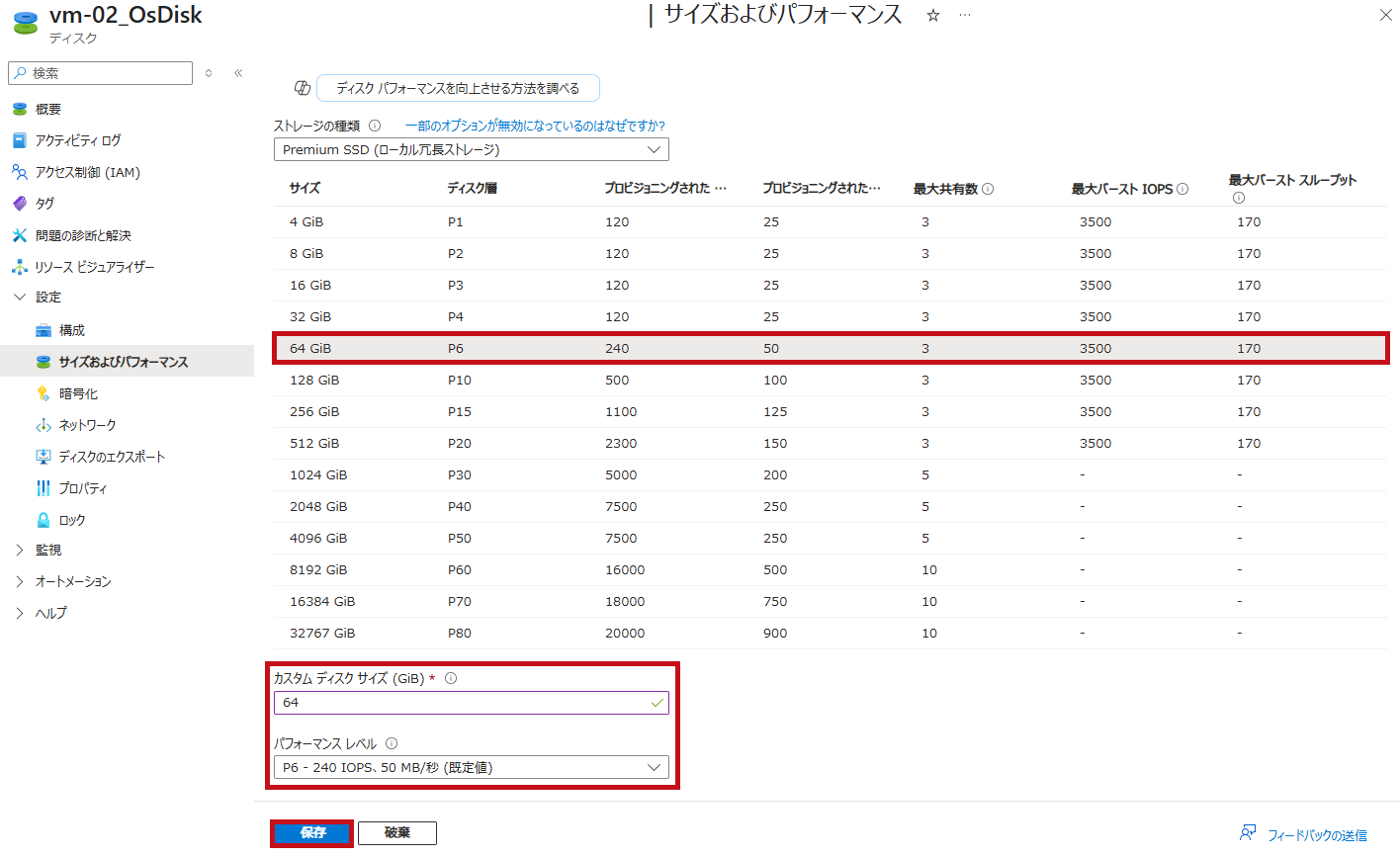Show info icon for 最大バースト IOPS column

tap(1182, 189)
